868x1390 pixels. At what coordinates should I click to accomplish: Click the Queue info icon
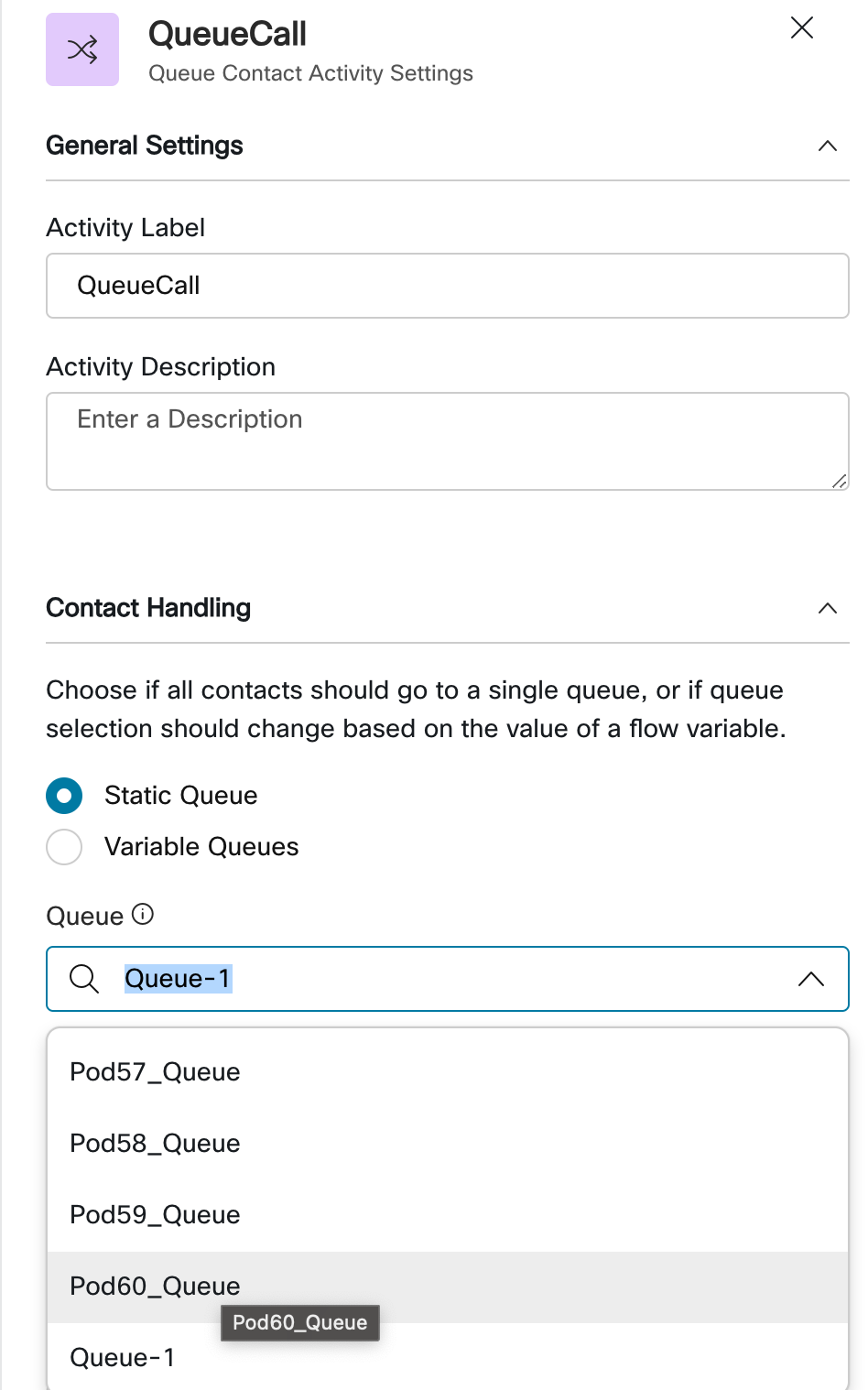(143, 914)
